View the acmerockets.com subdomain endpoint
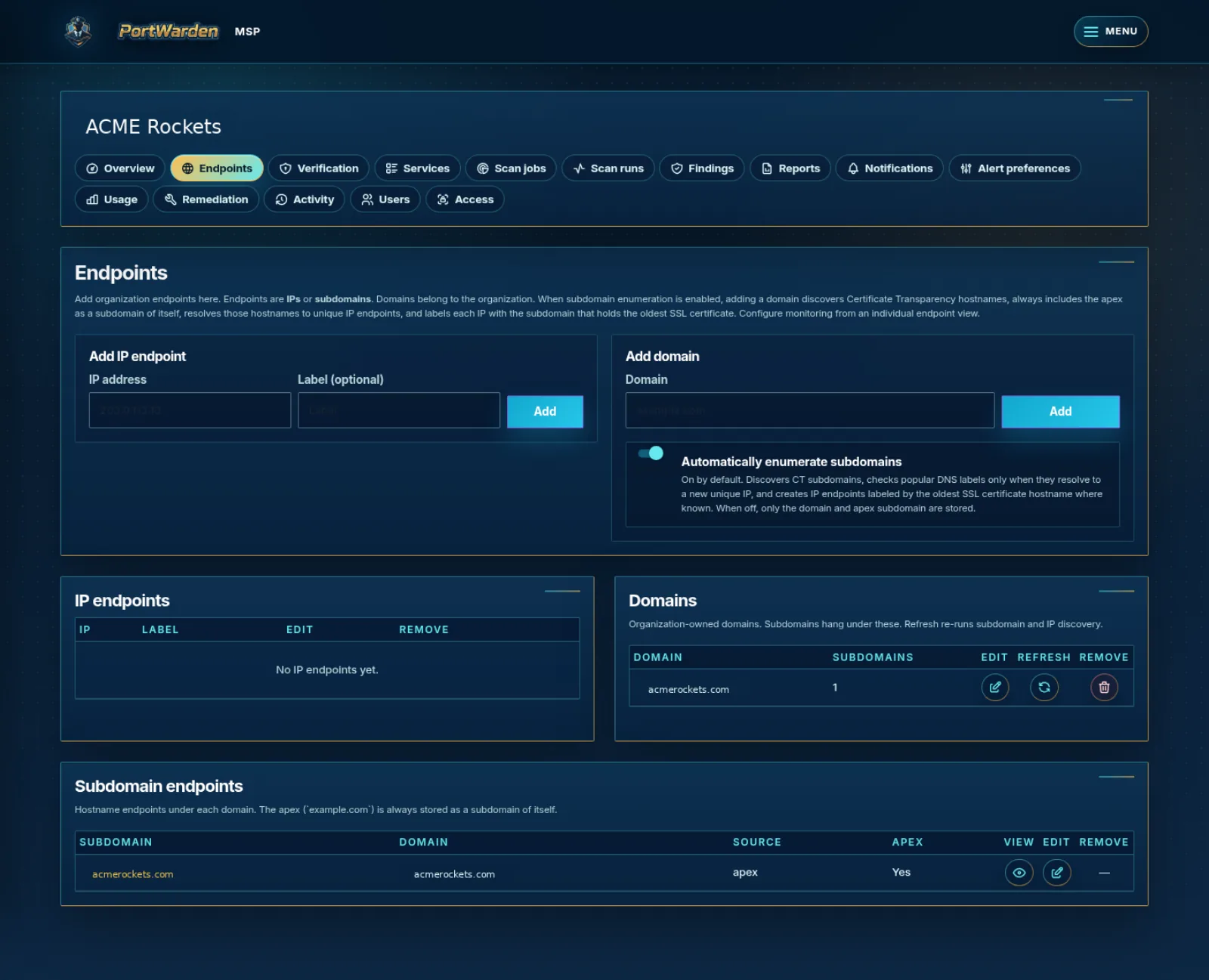 pos(1019,873)
